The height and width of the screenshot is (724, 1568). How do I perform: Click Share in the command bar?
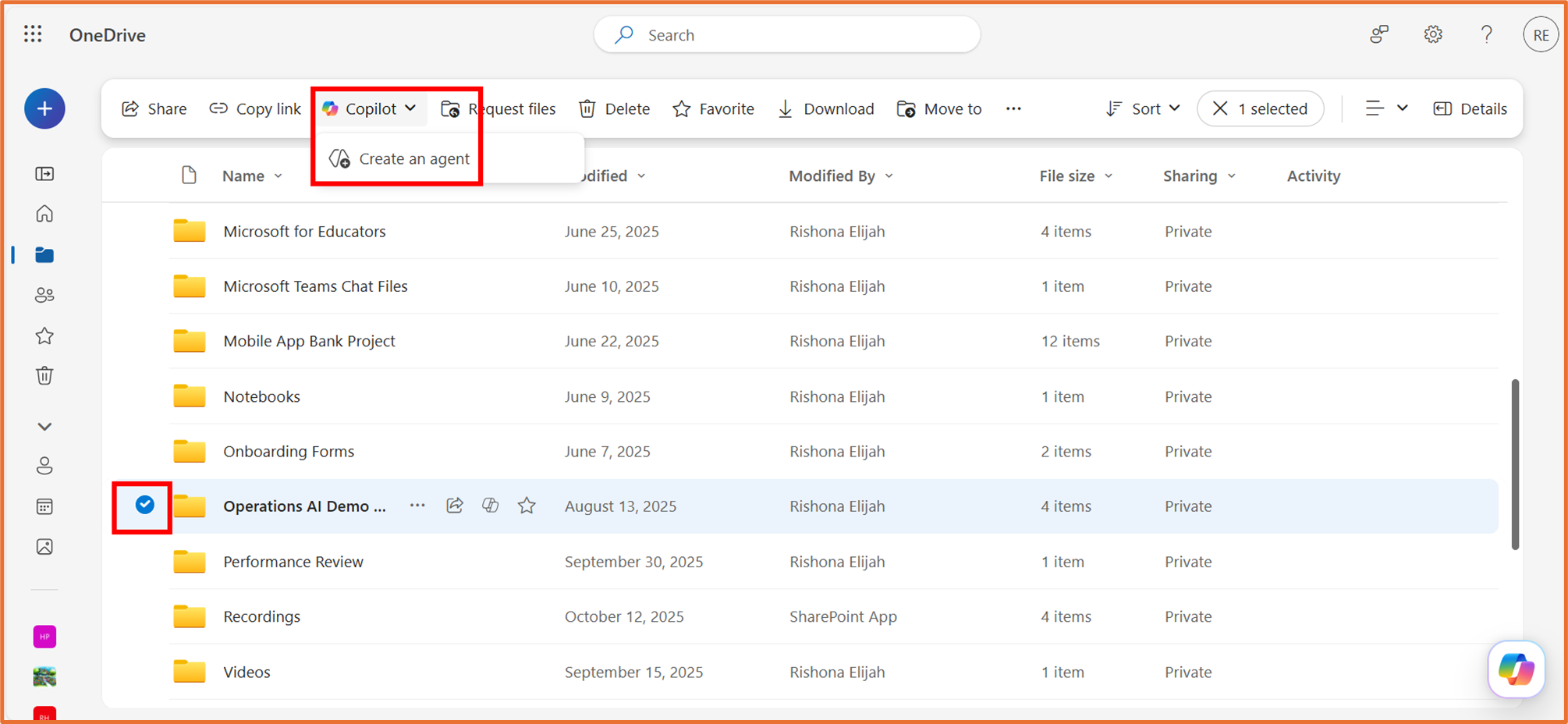pyautogui.click(x=154, y=108)
